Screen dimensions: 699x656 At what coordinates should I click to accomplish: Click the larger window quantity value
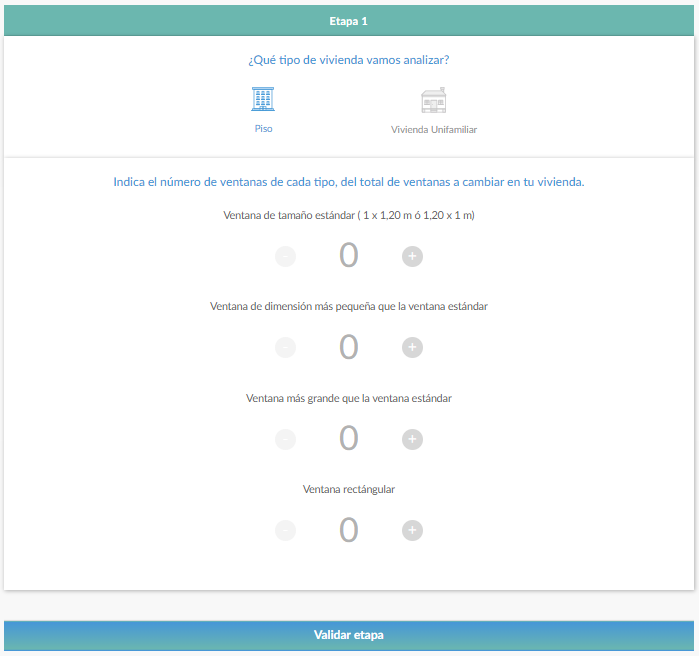pyautogui.click(x=348, y=438)
